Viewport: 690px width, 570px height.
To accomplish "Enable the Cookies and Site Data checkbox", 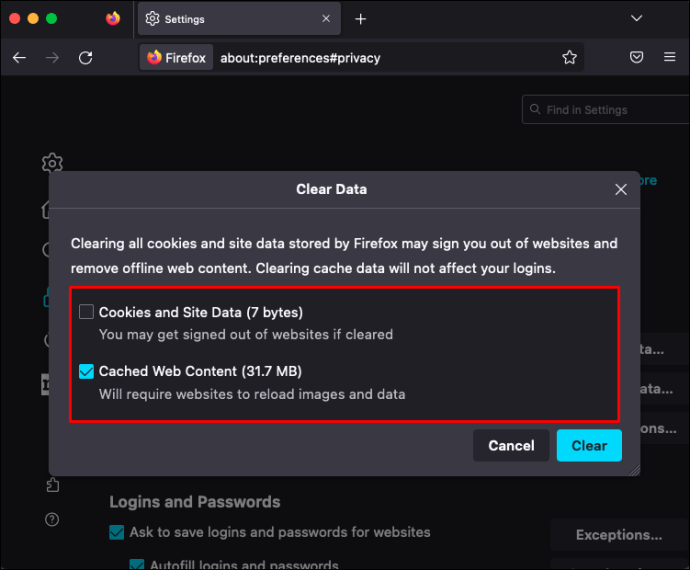I will point(87,312).
